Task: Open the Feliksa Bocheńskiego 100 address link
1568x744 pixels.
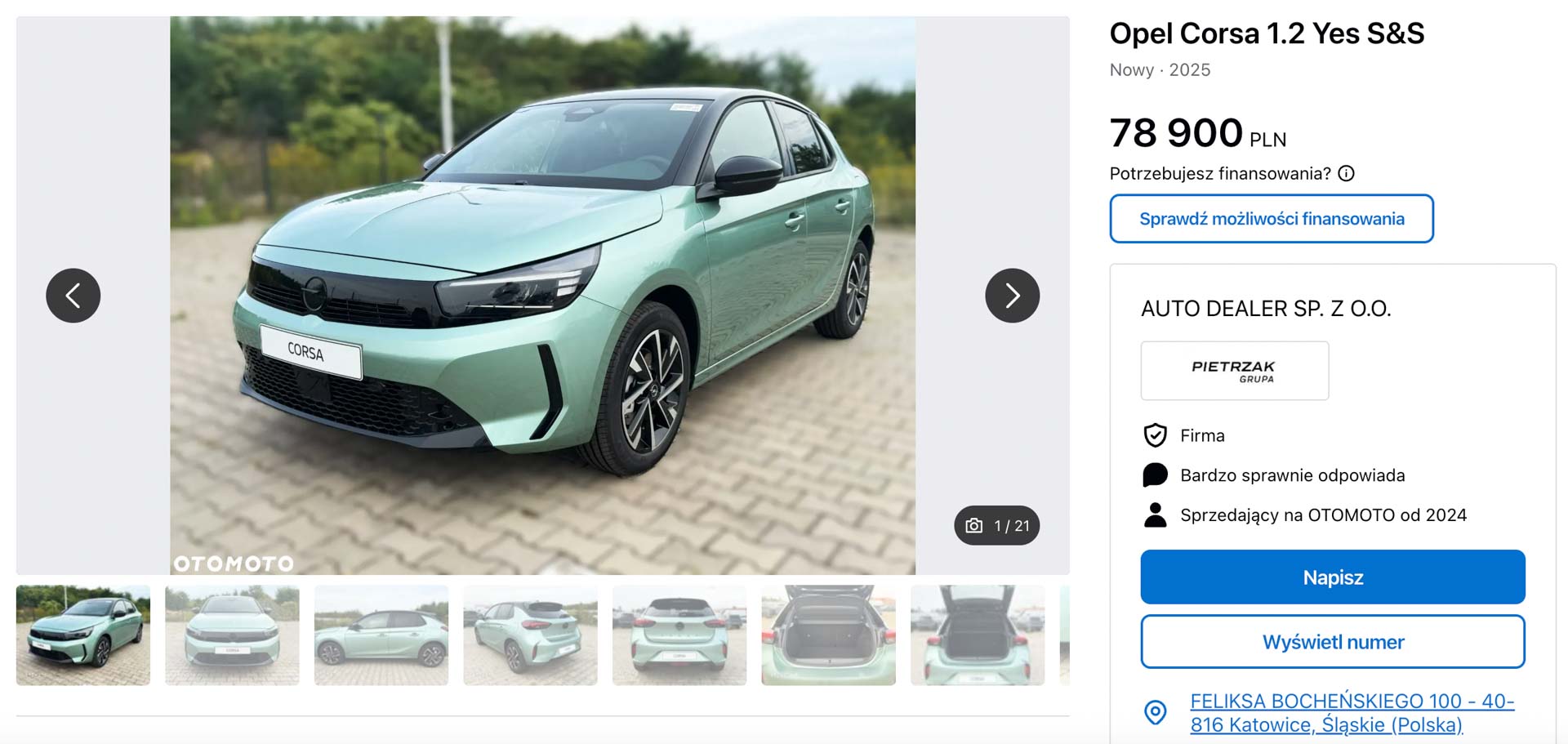Action: coord(1352,713)
